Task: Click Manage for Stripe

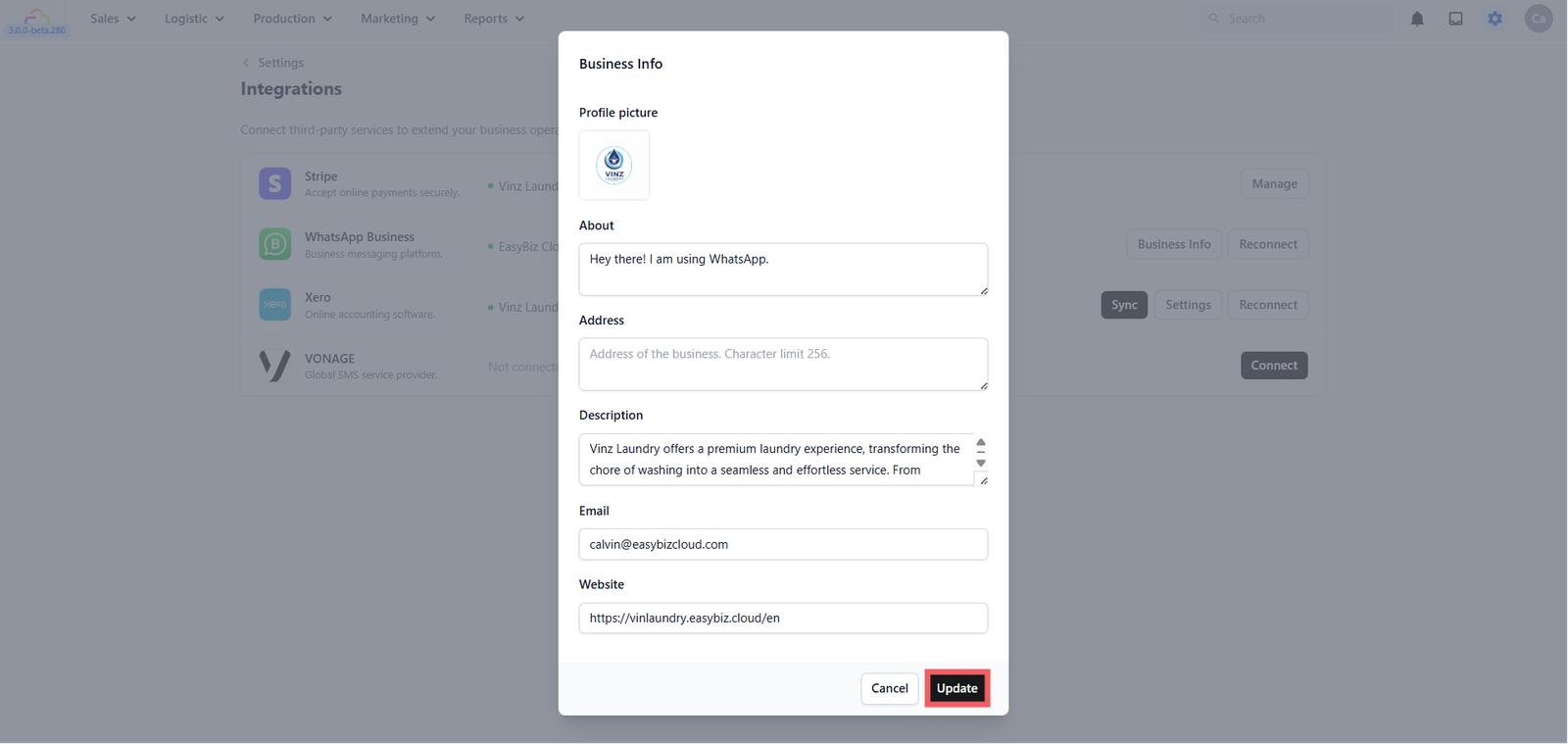Action: [1274, 183]
